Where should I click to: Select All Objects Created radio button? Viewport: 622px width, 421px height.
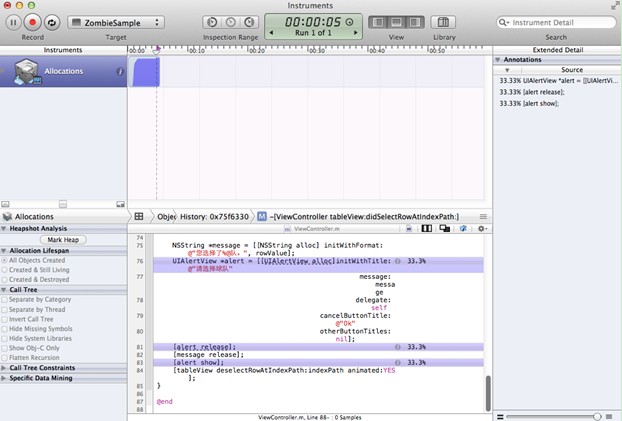pos(4,260)
